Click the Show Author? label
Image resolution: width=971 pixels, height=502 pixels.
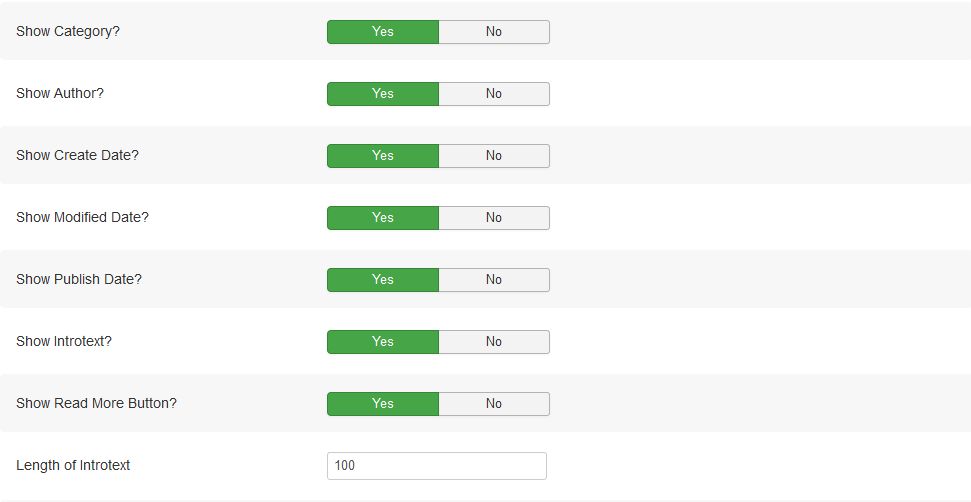click(60, 93)
